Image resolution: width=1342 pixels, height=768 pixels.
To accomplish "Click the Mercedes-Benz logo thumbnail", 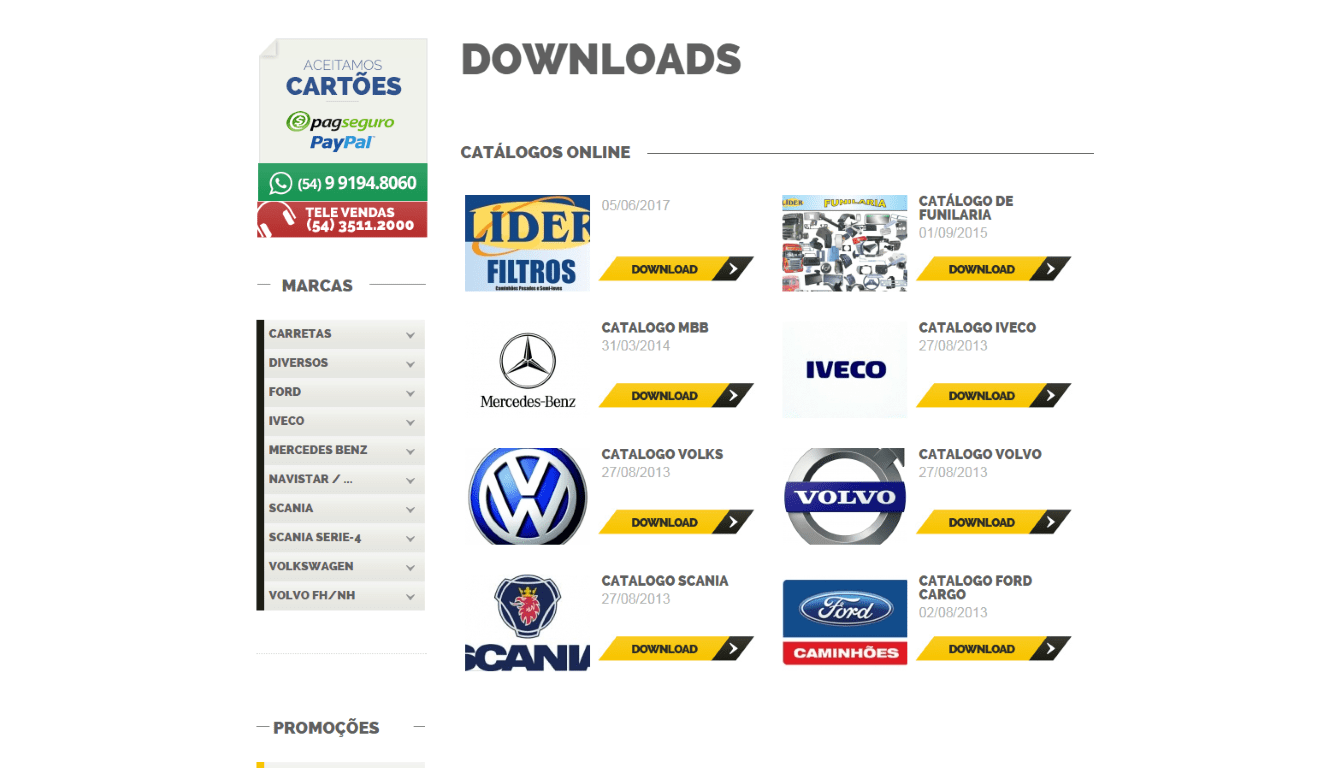I will click(527, 370).
